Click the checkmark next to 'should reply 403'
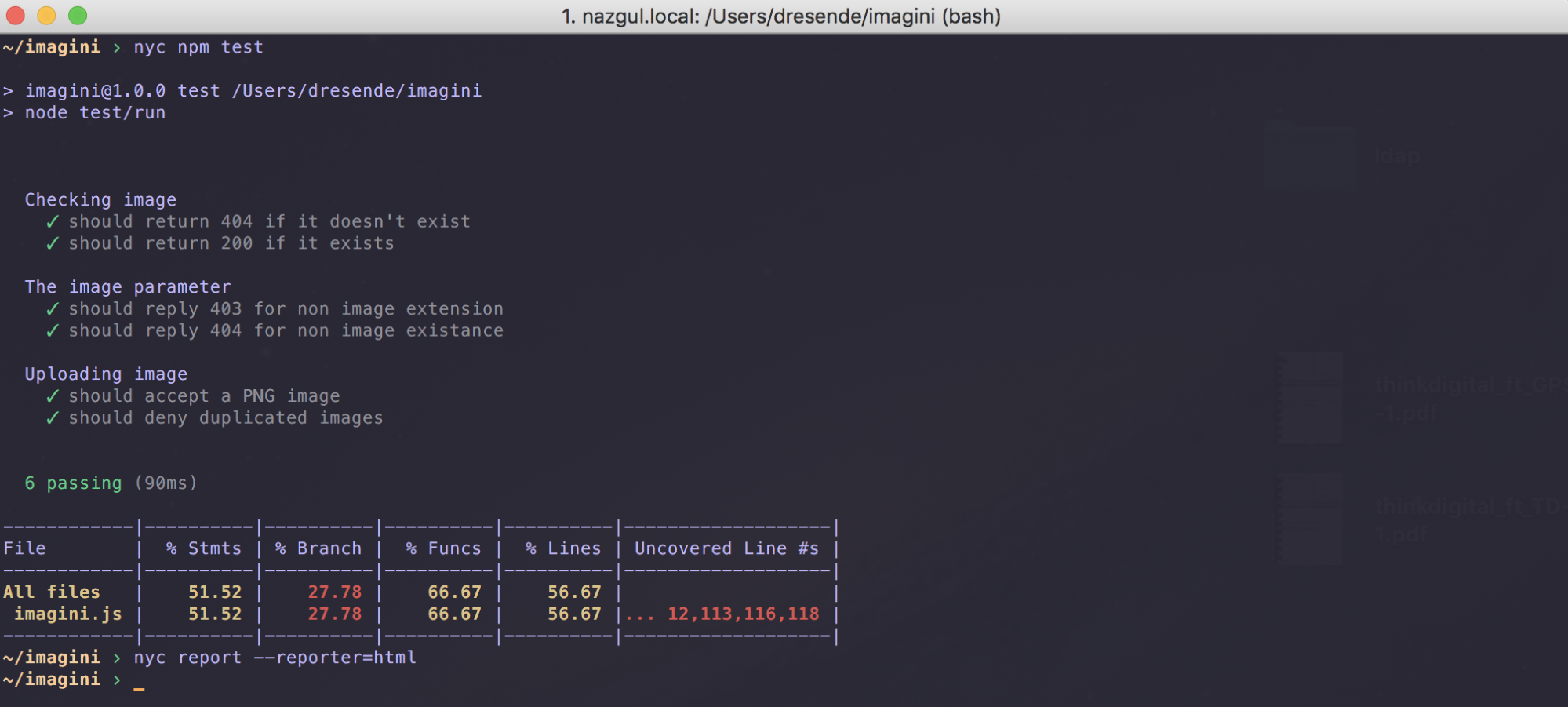The image size is (1568, 707). point(53,309)
